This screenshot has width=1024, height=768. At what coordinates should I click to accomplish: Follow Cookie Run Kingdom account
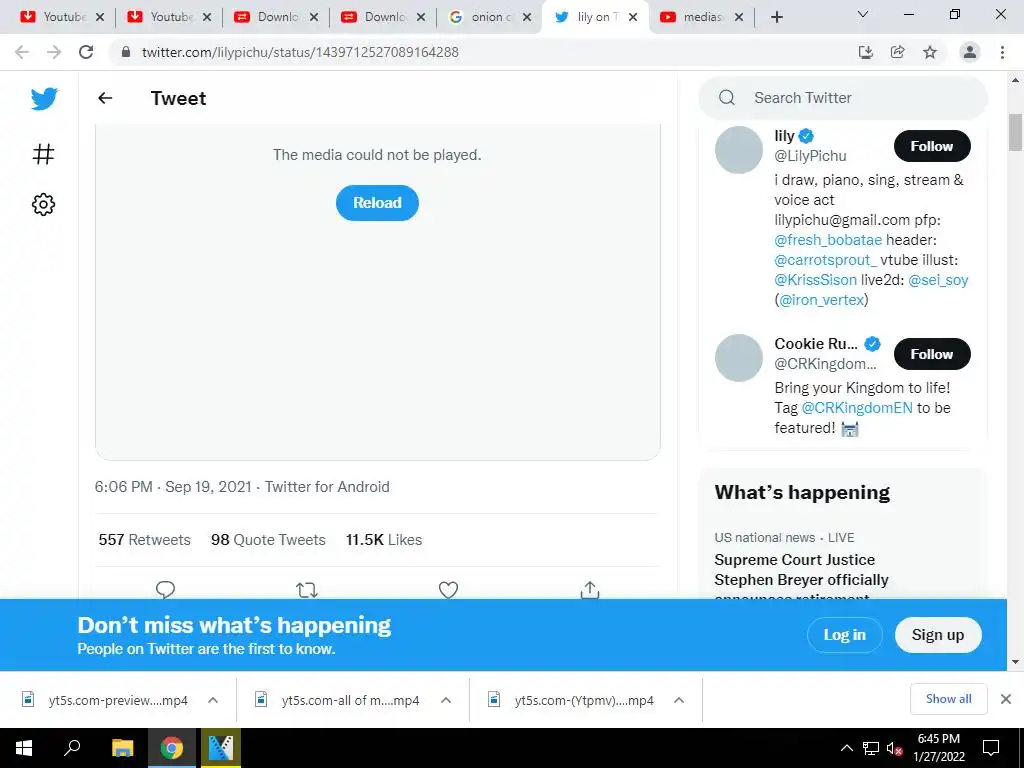click(x=932, y=354)
